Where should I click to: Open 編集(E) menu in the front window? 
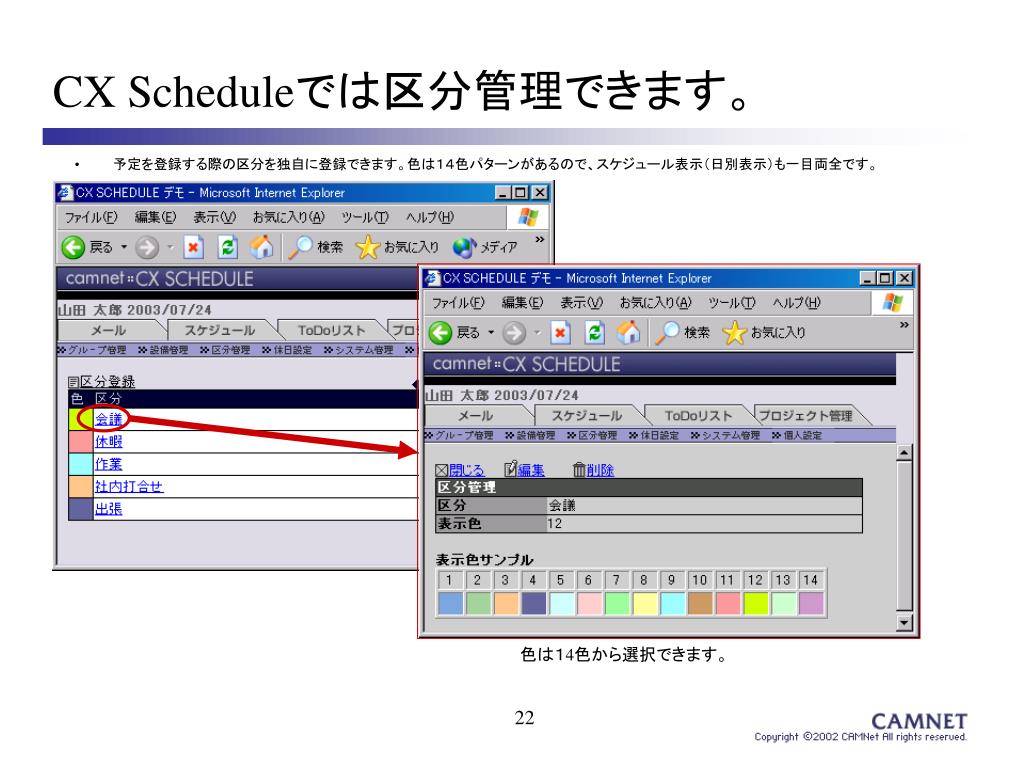coord(522,302)
